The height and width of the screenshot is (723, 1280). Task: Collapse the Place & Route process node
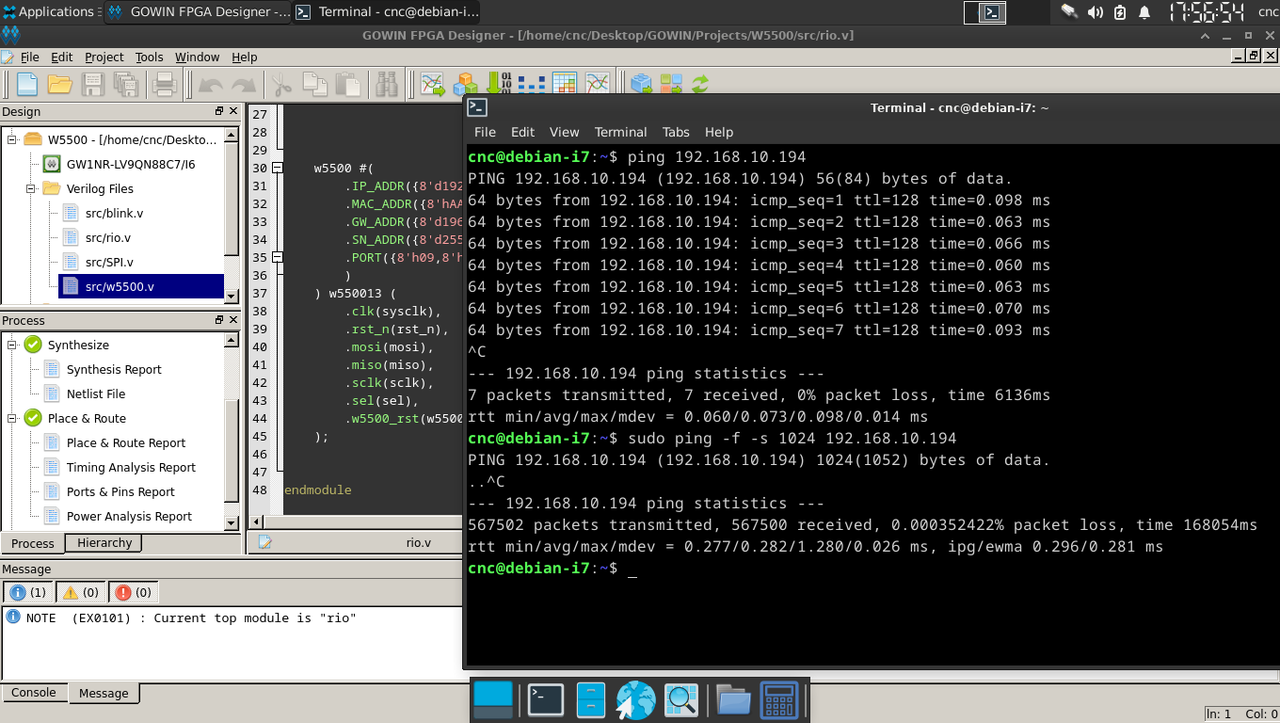click(13, 418)
